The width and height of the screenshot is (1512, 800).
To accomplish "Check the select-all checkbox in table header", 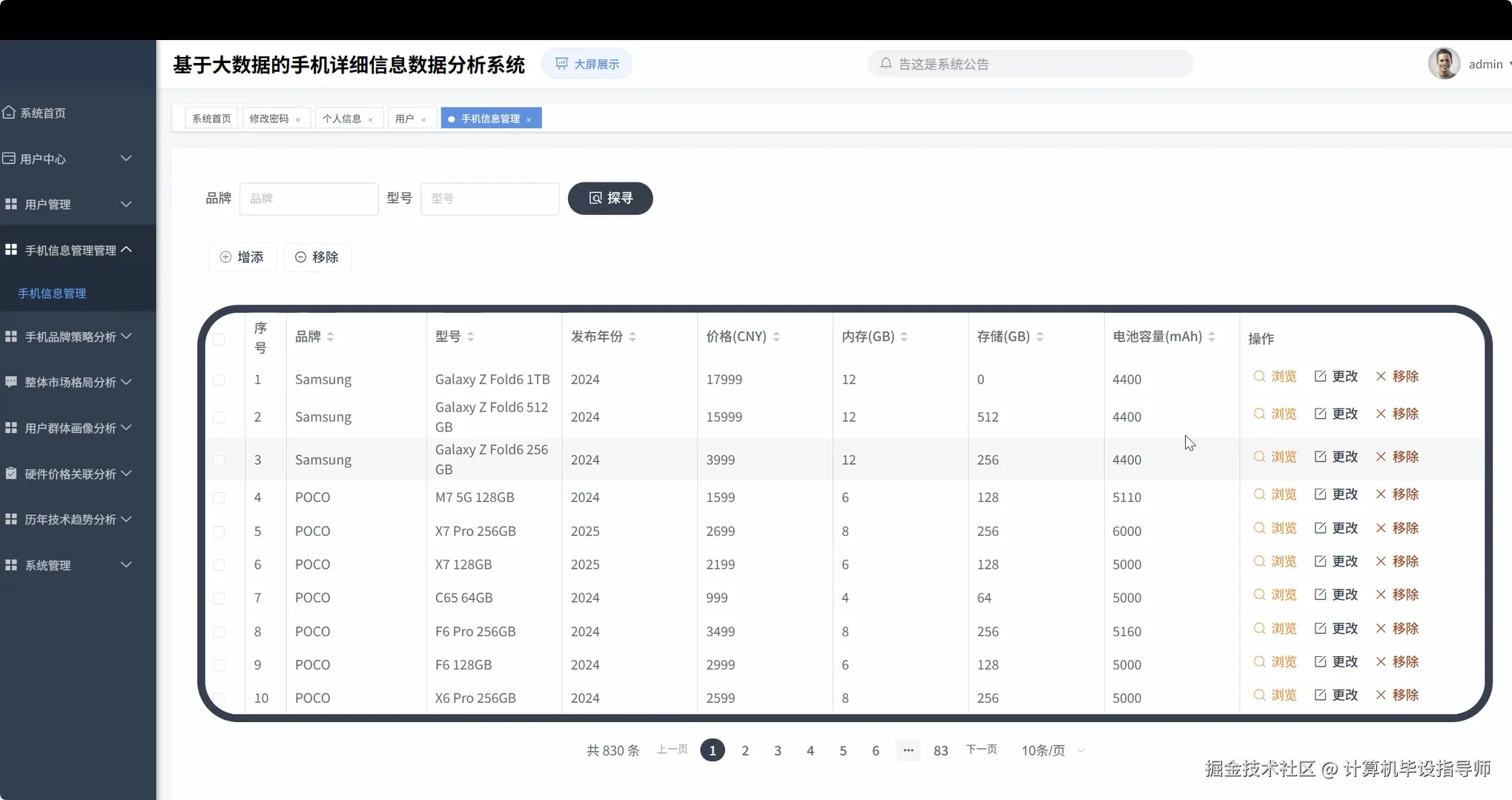I will tap(219, 339).
